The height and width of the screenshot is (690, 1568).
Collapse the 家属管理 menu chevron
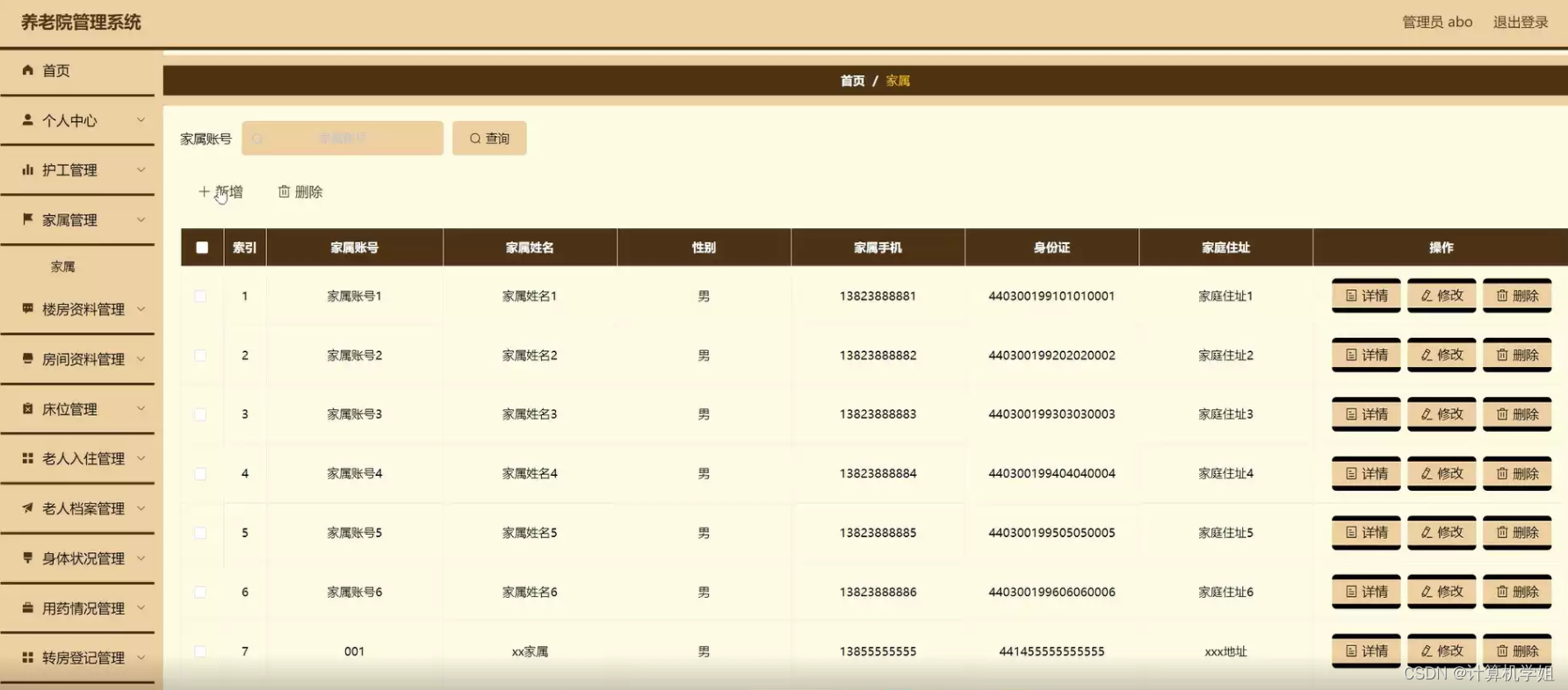[x=141, y=219]
